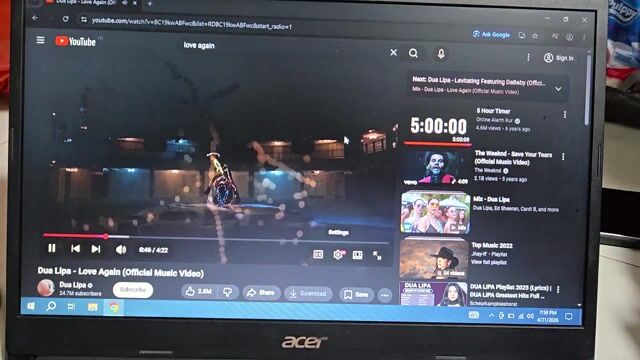The image size is (640, 360).
Task: Start voice search with the microphone
Action: pyautogui.click(x=441, y=54)
